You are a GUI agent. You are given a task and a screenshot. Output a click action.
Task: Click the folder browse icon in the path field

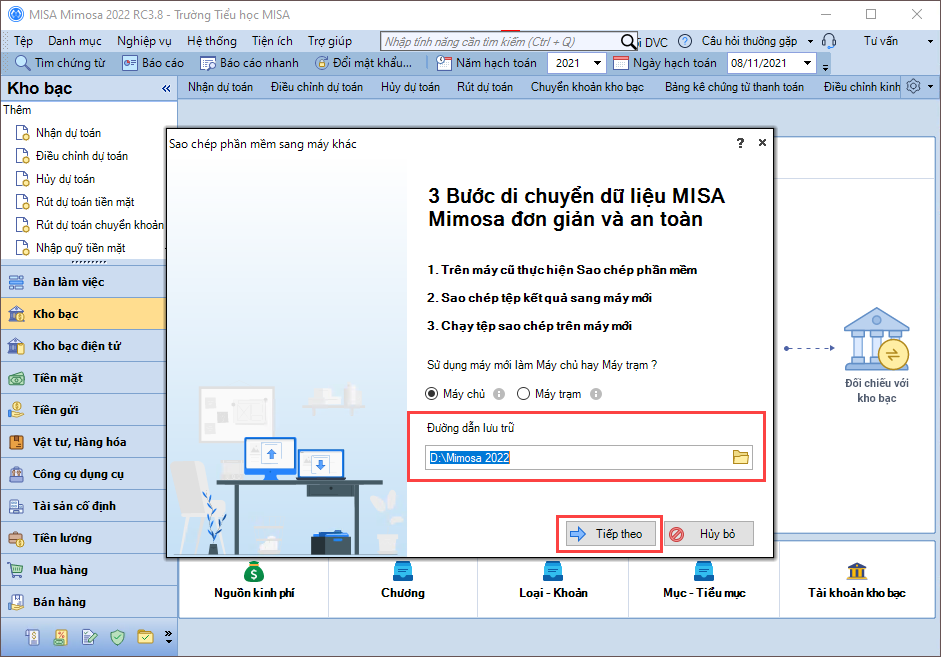[741, 457]
